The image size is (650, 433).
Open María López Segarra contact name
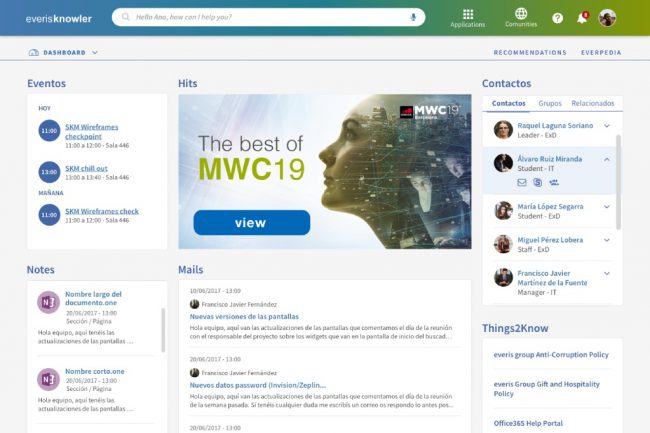(550, 206)
